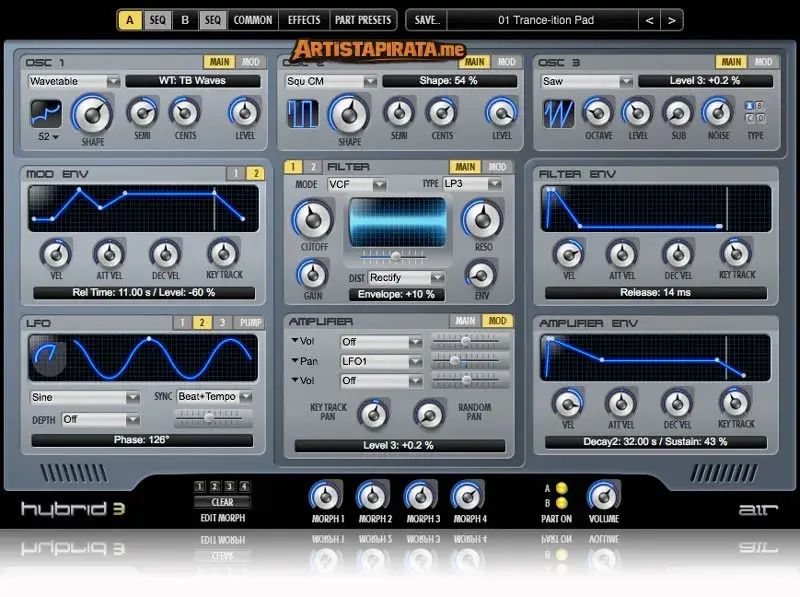Select noise TYPE B in OSC 3

759,106
